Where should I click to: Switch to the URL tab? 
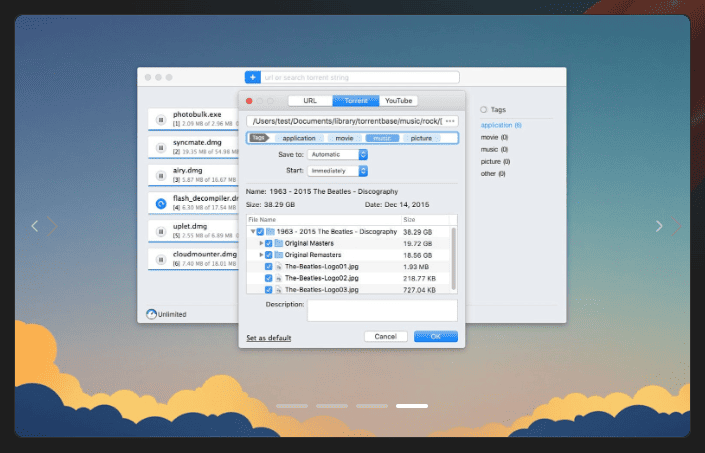tap(310, 101)
